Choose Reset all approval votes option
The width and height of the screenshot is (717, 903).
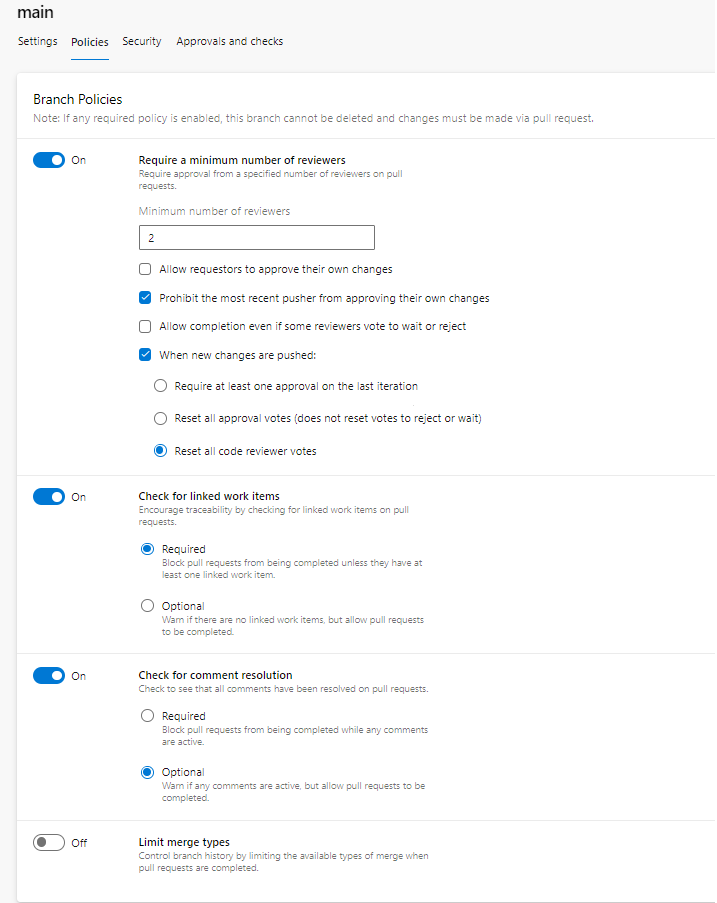coord(161,419)
